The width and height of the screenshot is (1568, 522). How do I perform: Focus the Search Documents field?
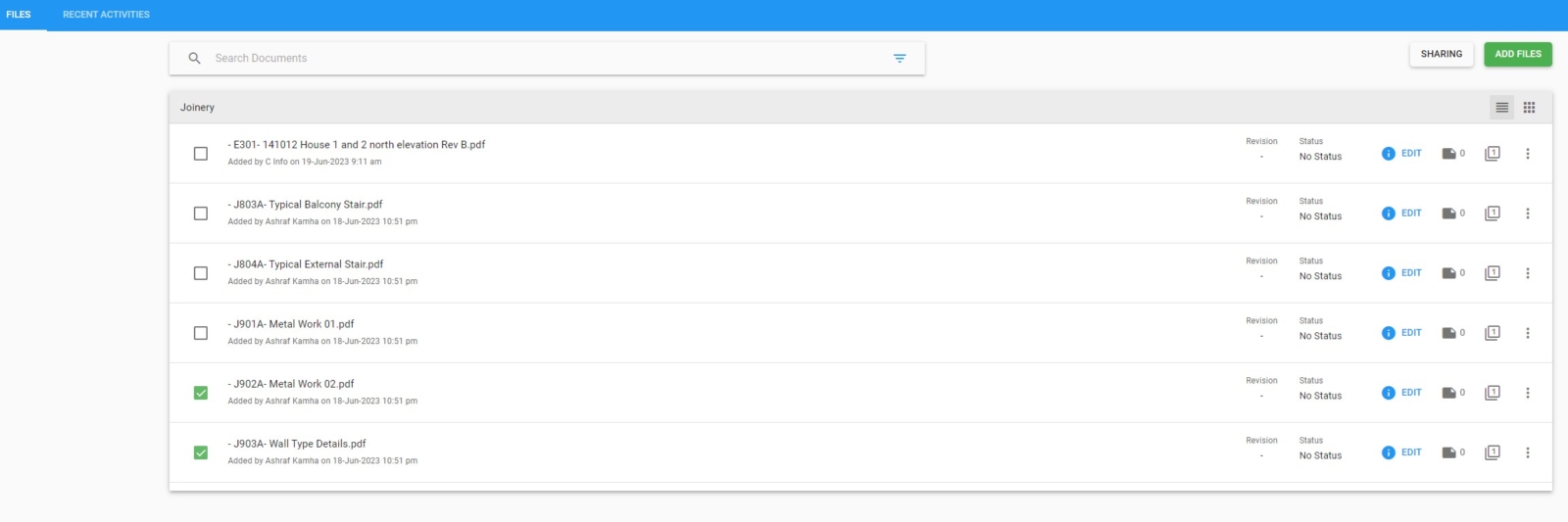(547, 59)
